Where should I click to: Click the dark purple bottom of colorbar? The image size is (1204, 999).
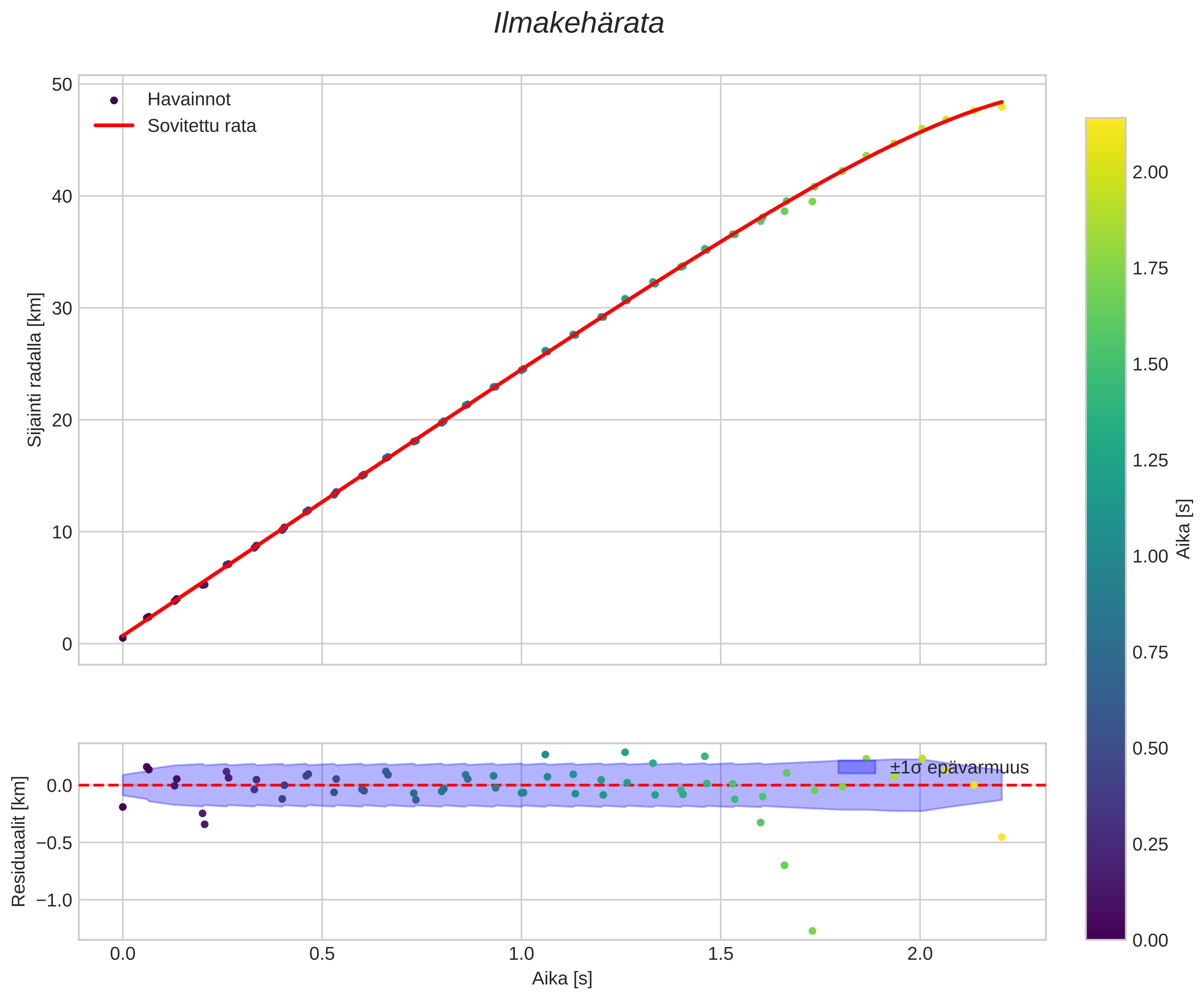coord(1105,933)
